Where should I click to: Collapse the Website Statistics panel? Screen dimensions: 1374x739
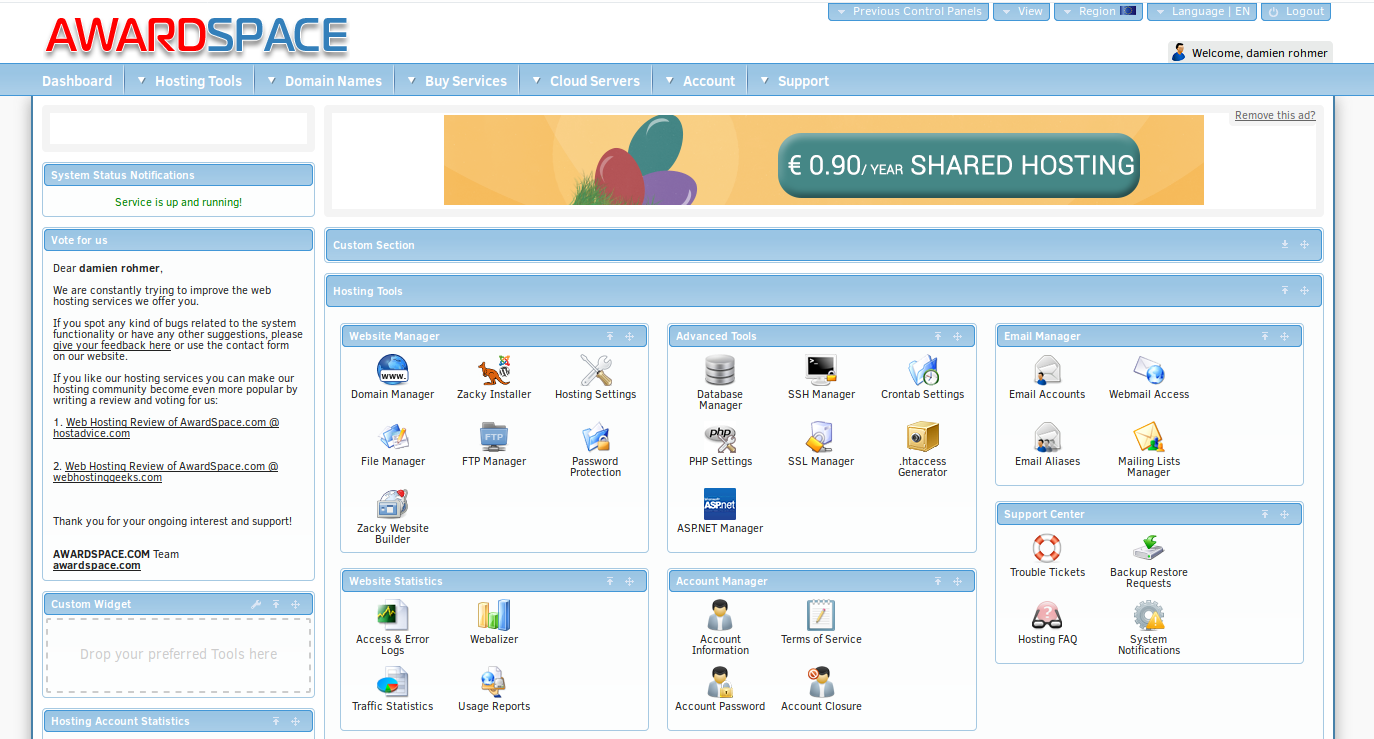(x=610, y=581)
